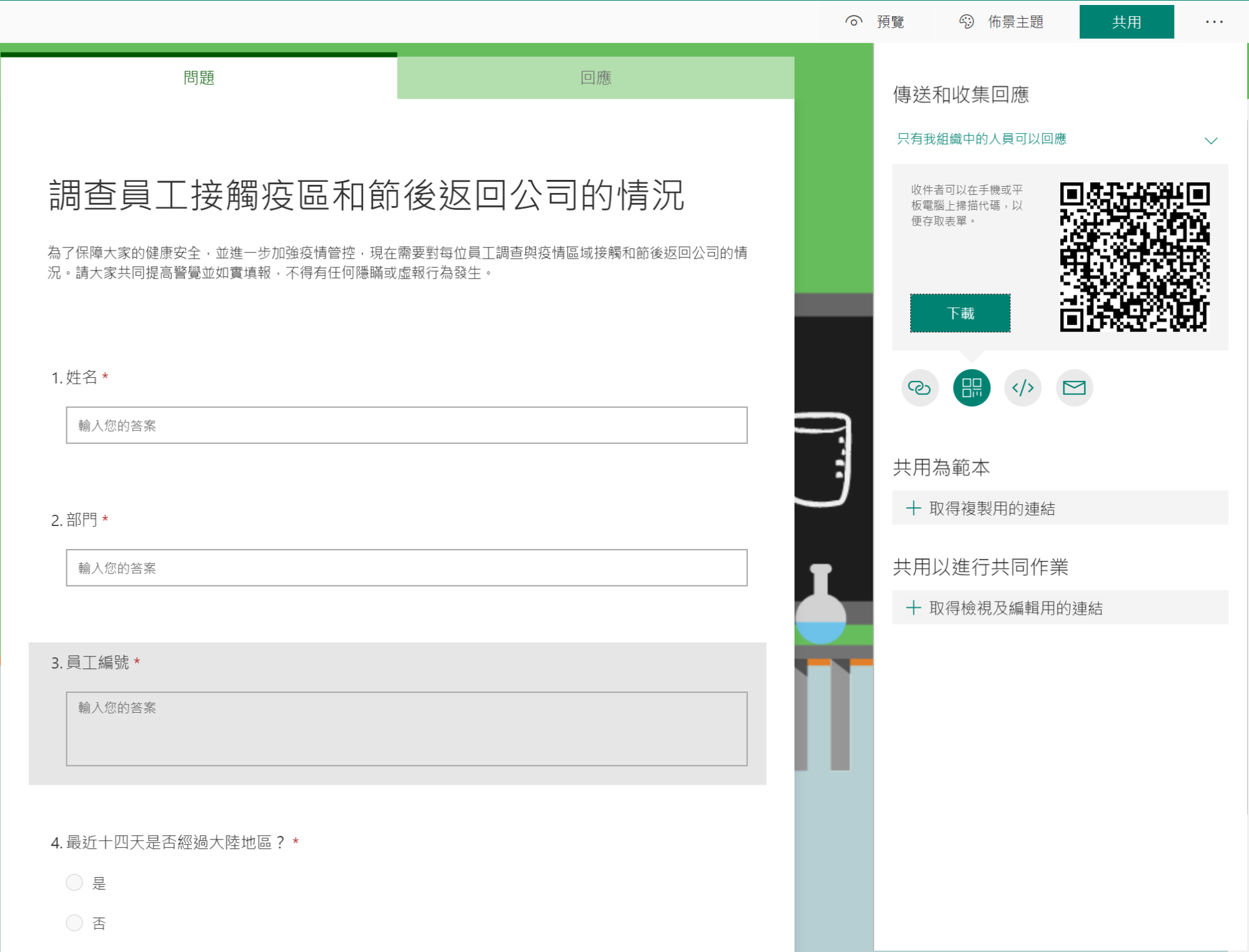The image size is (1249, 952).
Task: Switch to the 問題 tab
Action: 199,77
